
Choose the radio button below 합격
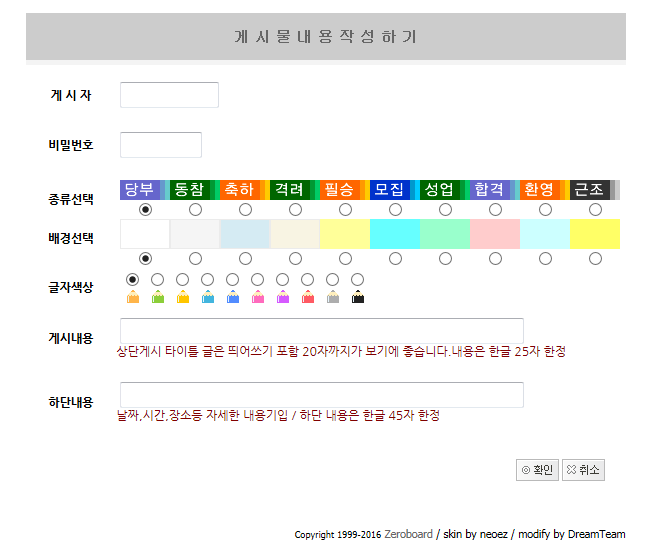pyautogui.click(x=495, y=209)
